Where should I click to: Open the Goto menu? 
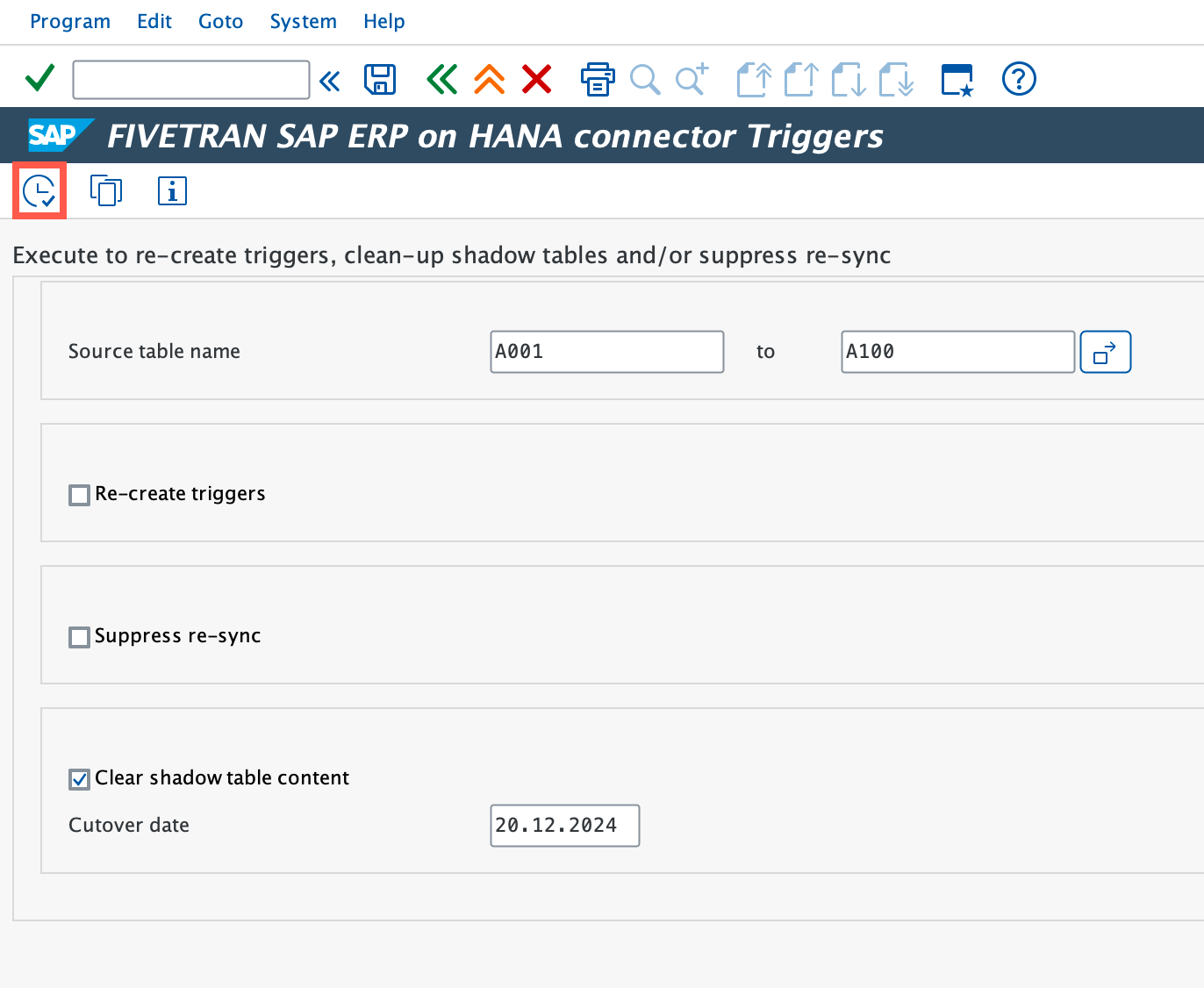(x=220, y=21)
